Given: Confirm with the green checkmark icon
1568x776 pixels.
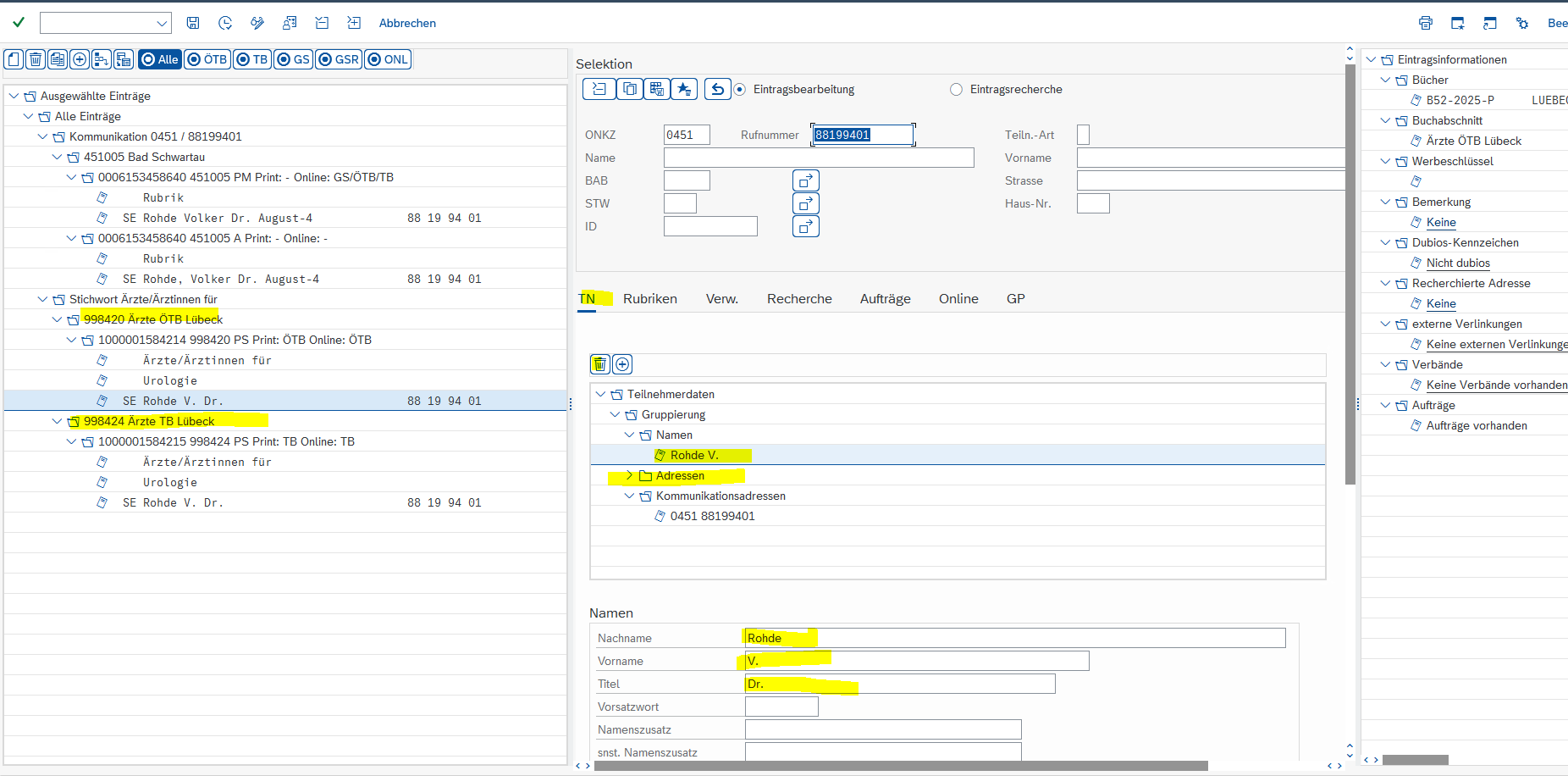Looking at the screenshot, I should [19, 23].
